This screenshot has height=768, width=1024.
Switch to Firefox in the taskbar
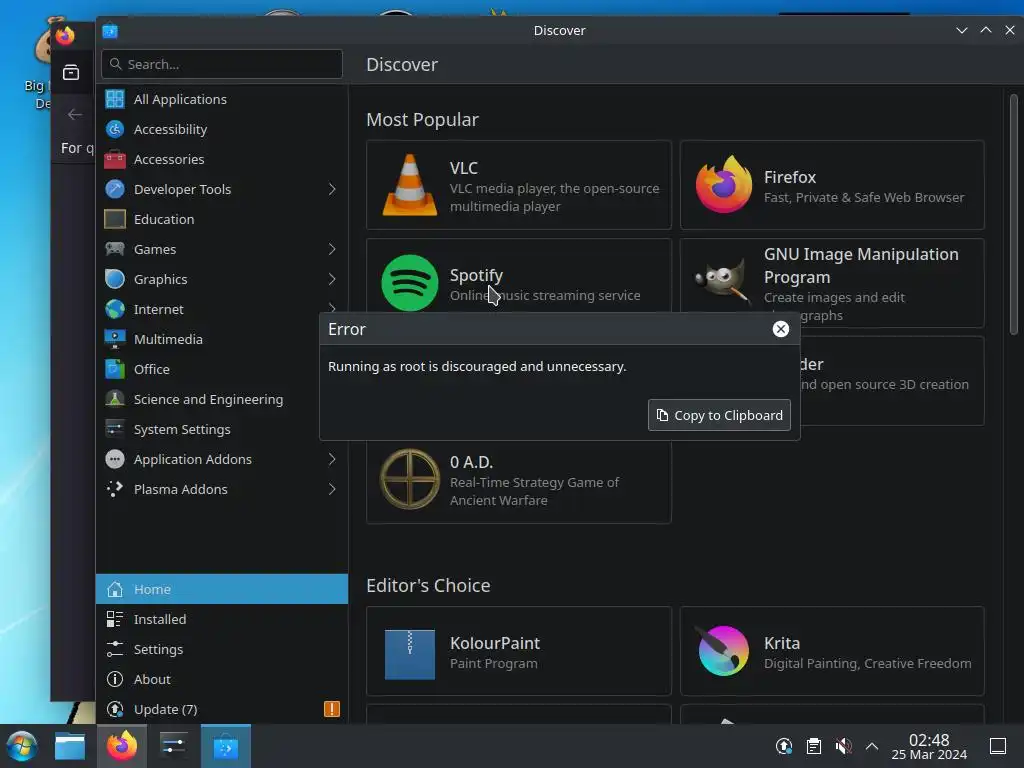122,746
